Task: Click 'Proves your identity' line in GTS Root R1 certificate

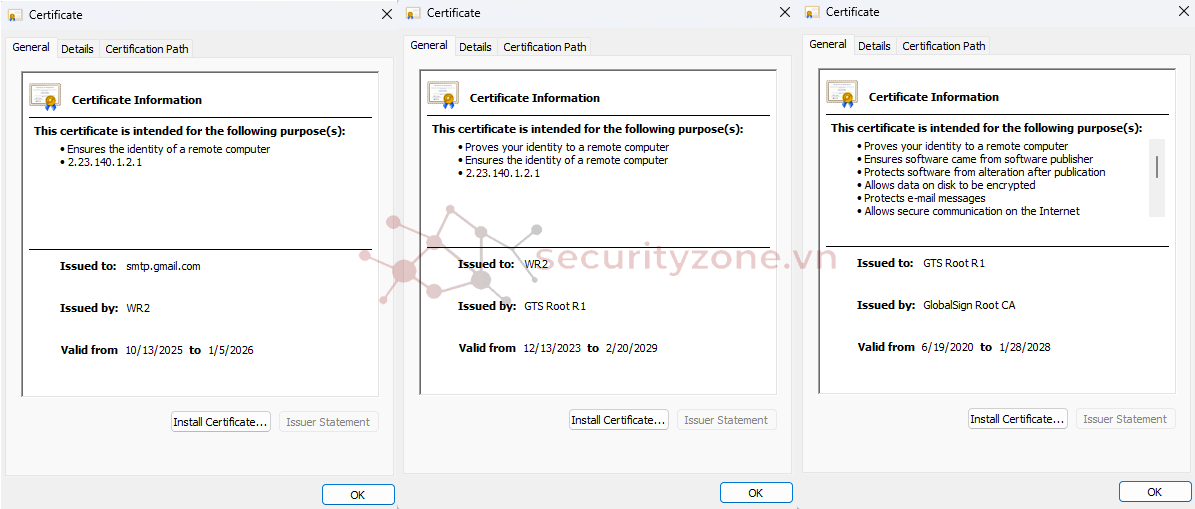Action: coord(963,146)
